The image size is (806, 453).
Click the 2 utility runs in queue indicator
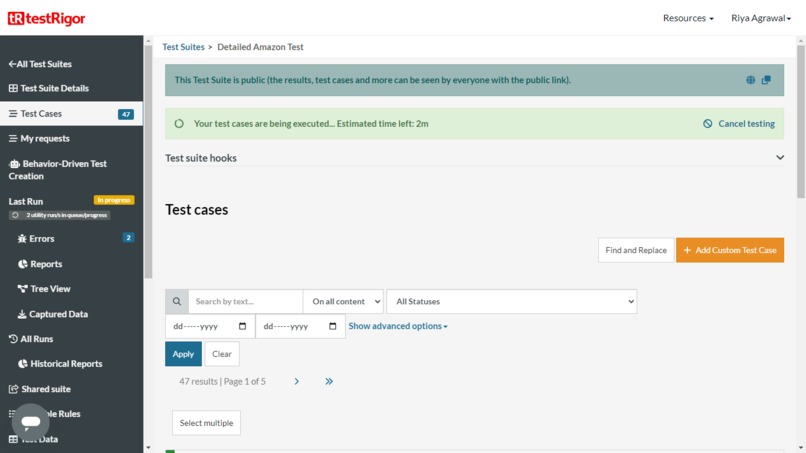pos(60,215)
